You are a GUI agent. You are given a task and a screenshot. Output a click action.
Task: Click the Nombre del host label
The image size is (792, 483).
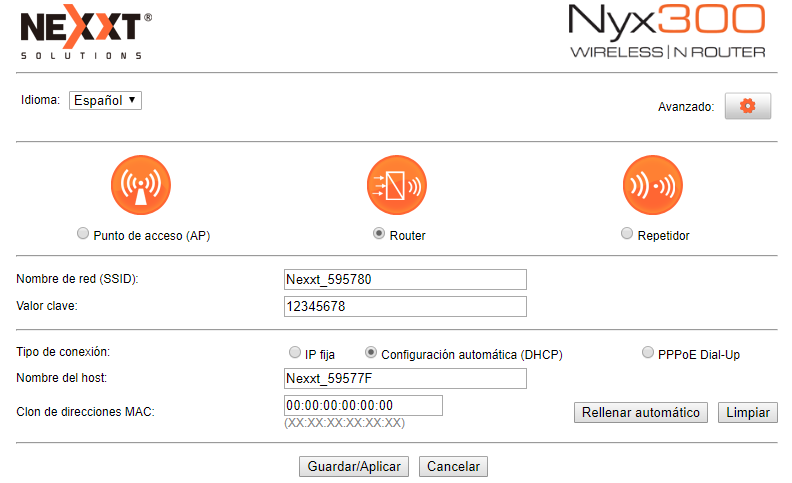click(x=62, y=378)
